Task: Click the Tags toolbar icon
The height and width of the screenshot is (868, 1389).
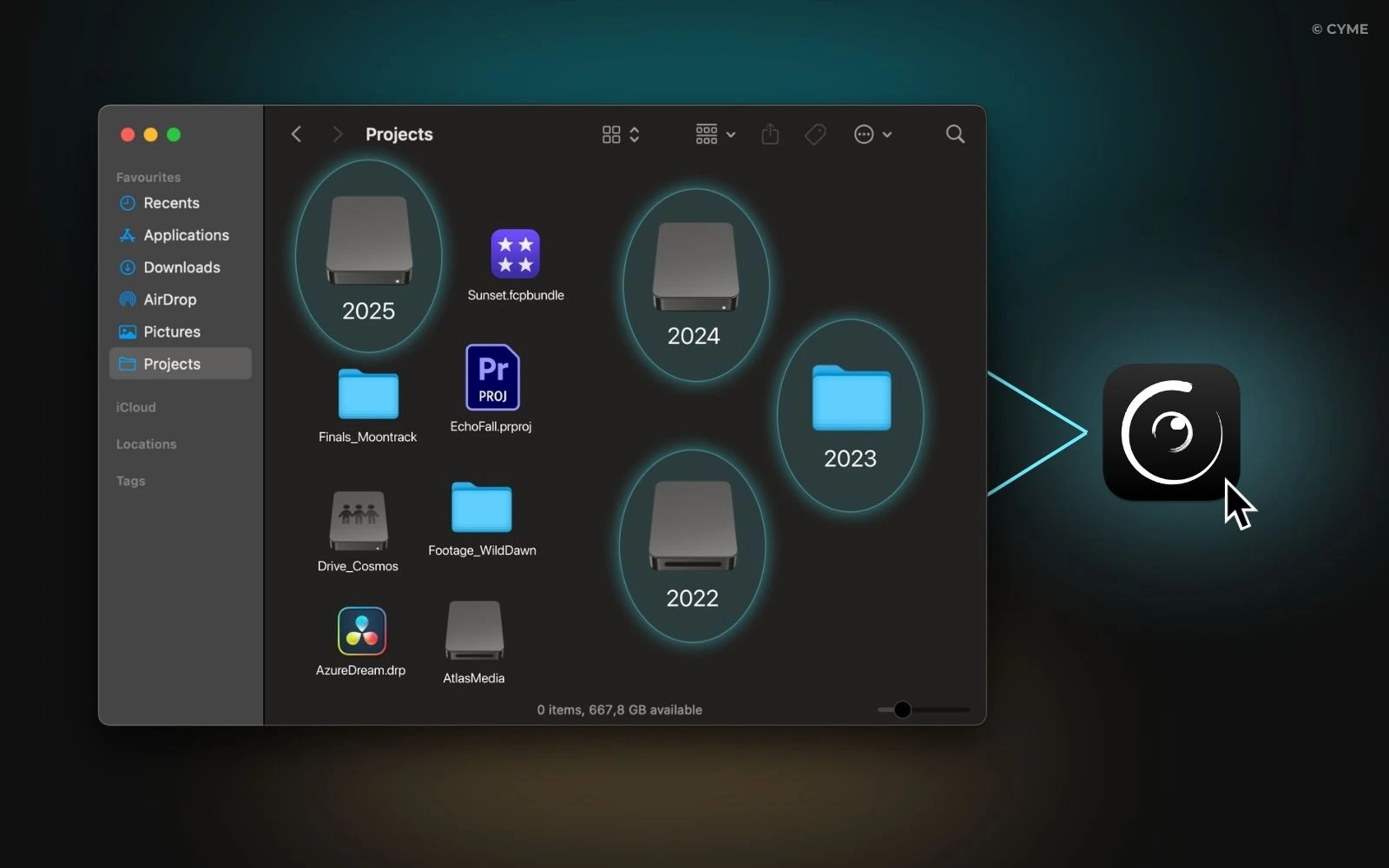Action: (815, 135)
